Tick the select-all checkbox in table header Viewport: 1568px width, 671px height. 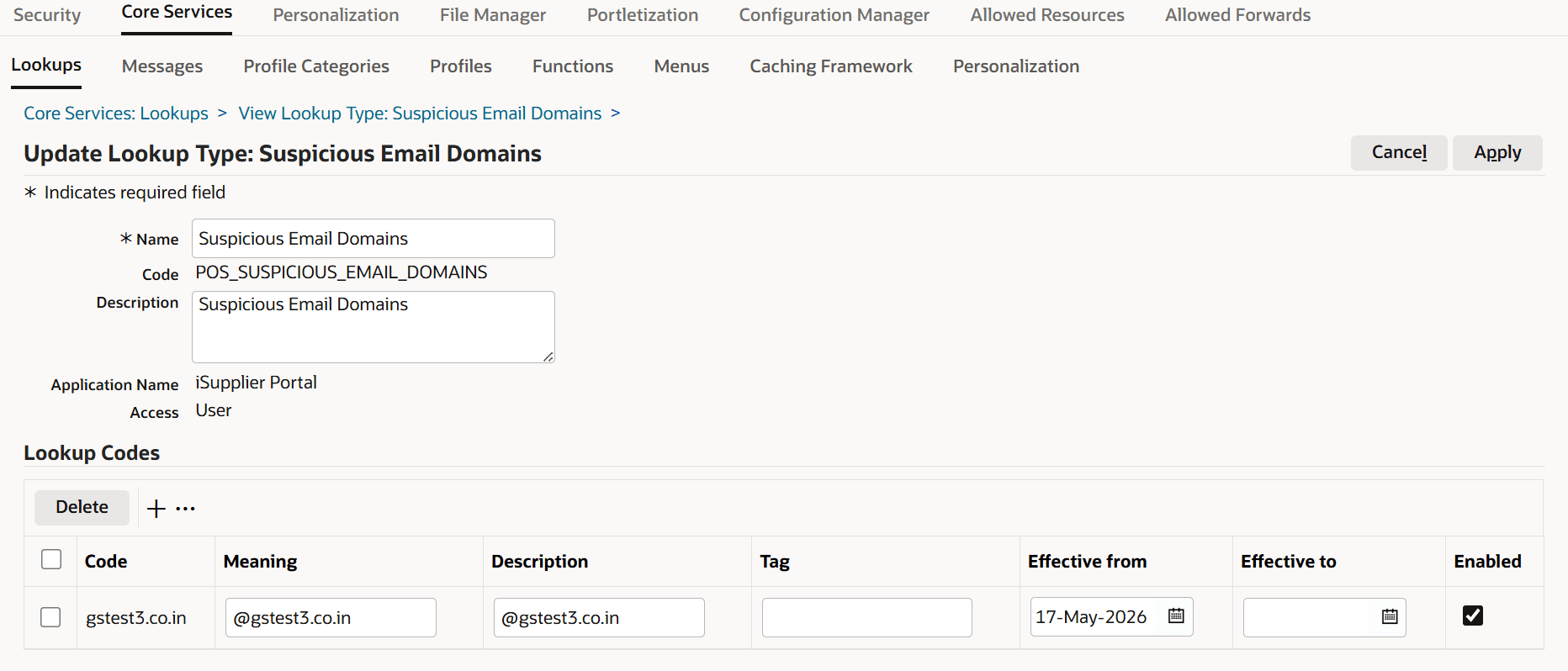tap(51, 559)
